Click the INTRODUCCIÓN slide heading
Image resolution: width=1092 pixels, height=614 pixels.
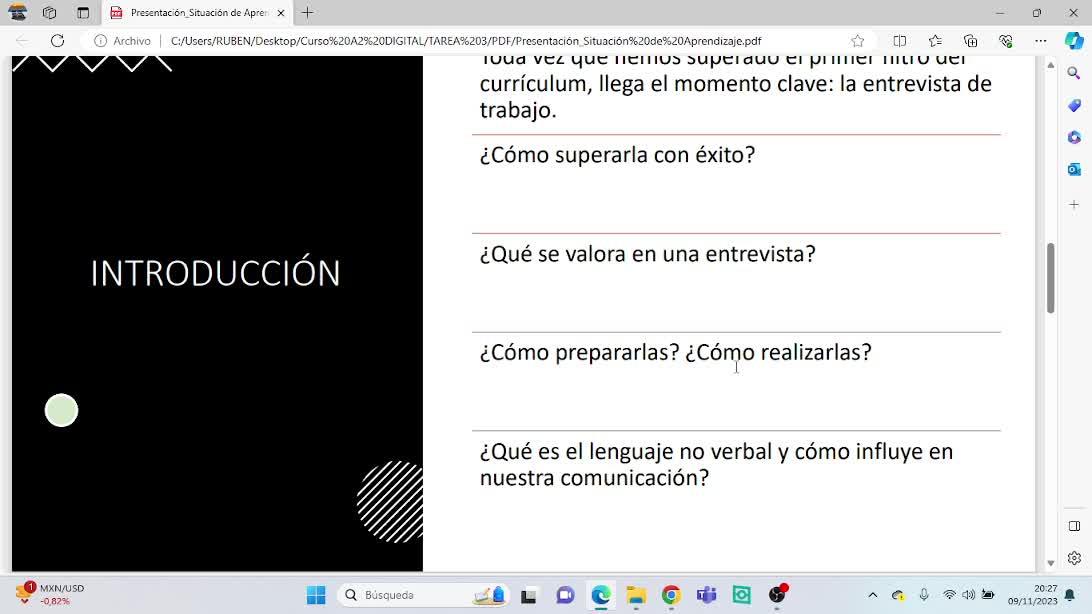(215, 272)
